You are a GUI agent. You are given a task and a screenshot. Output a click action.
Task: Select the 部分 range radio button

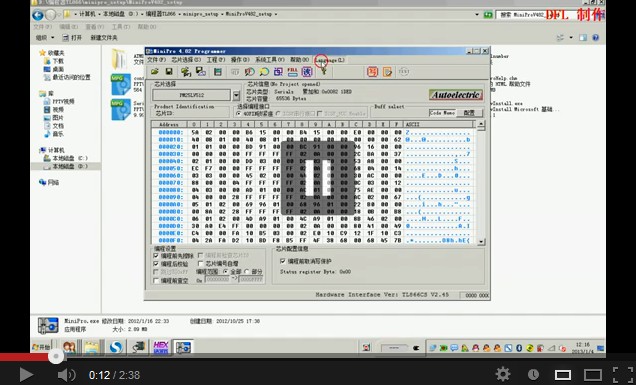[247, 271]
